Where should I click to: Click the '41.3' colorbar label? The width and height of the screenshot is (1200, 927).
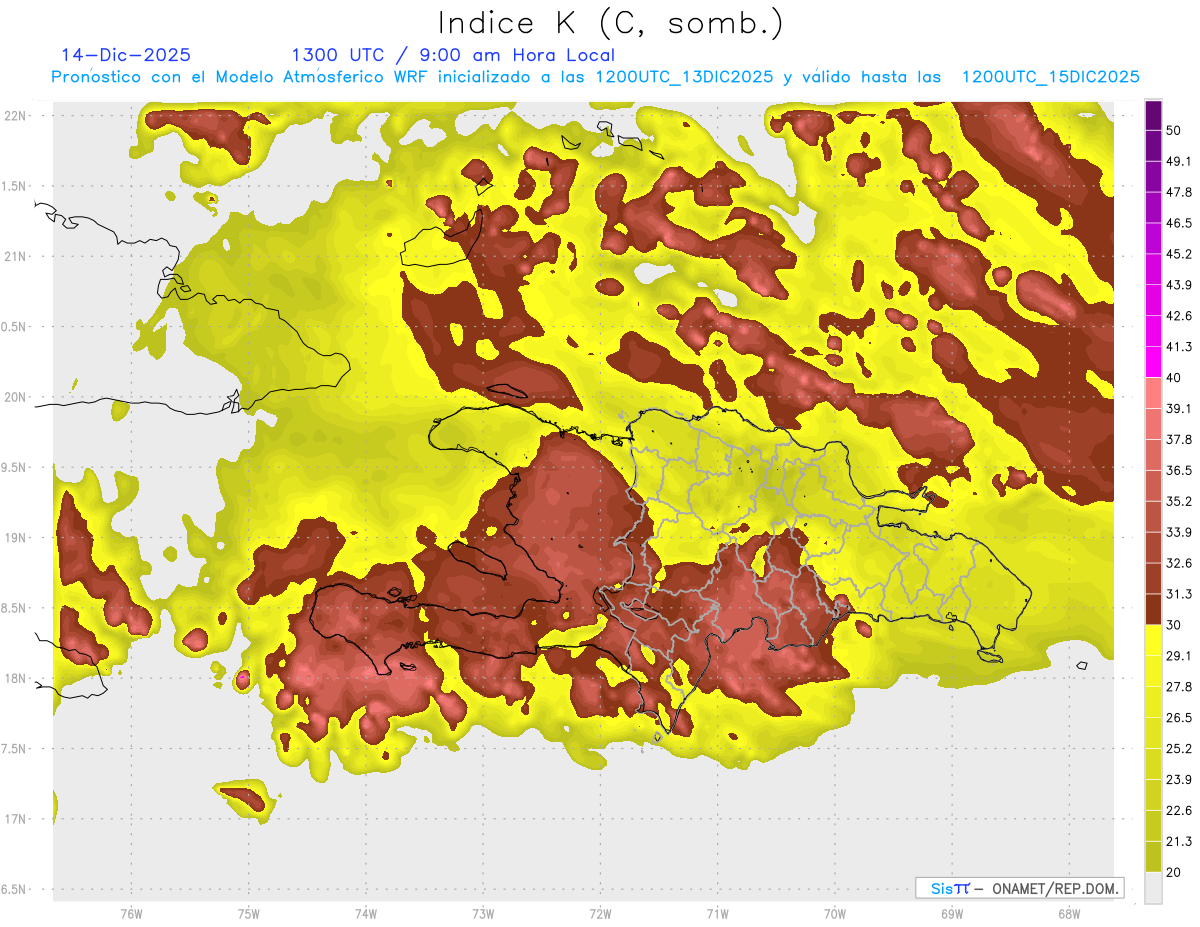(x=1179, y=347)
